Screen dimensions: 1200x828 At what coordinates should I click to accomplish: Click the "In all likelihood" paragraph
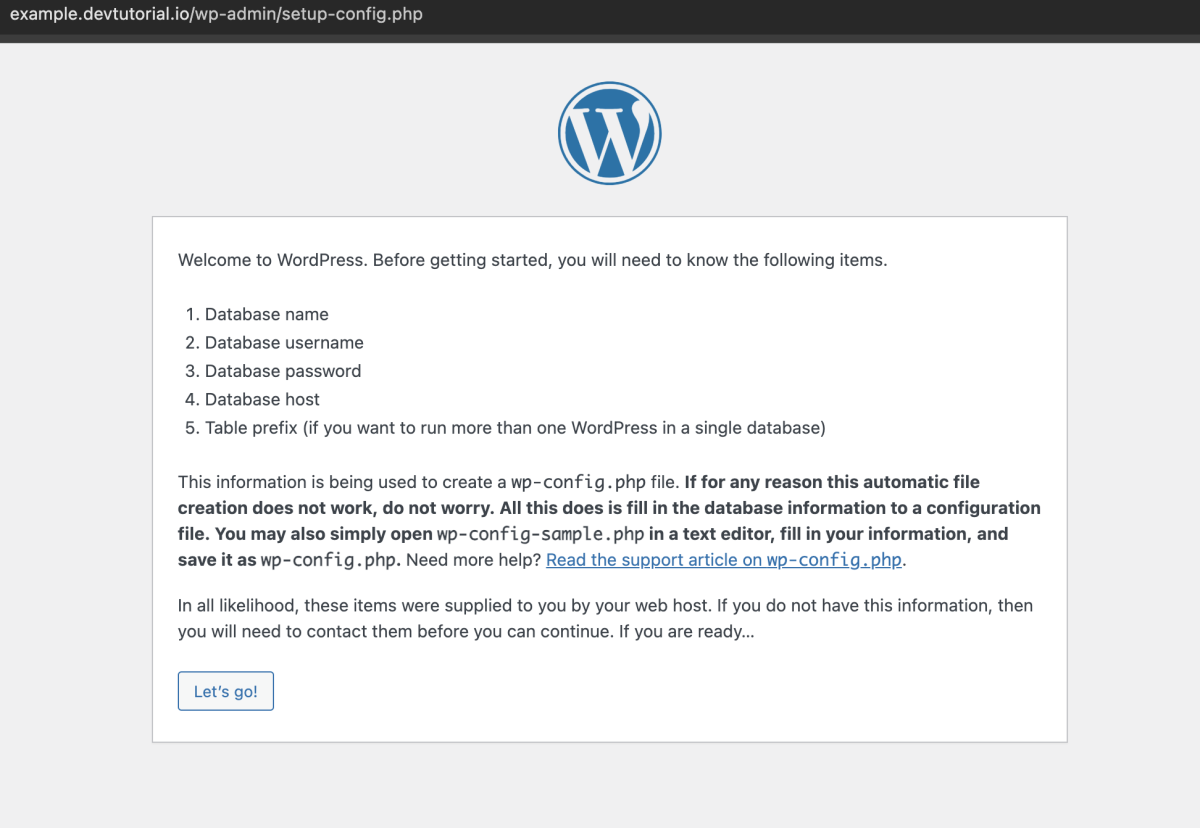(606, 619)
